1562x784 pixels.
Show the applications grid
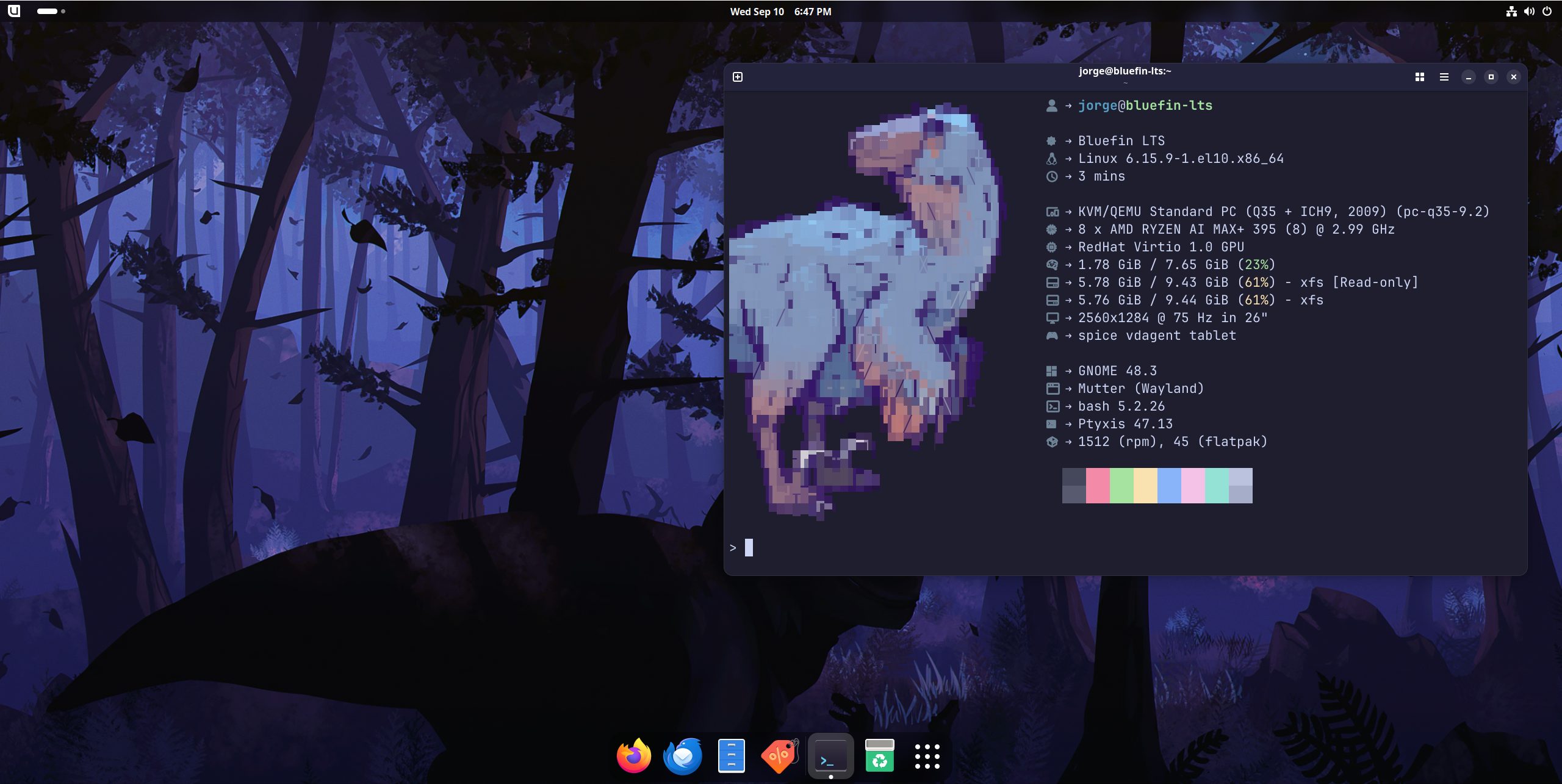[x=927, y=757]
